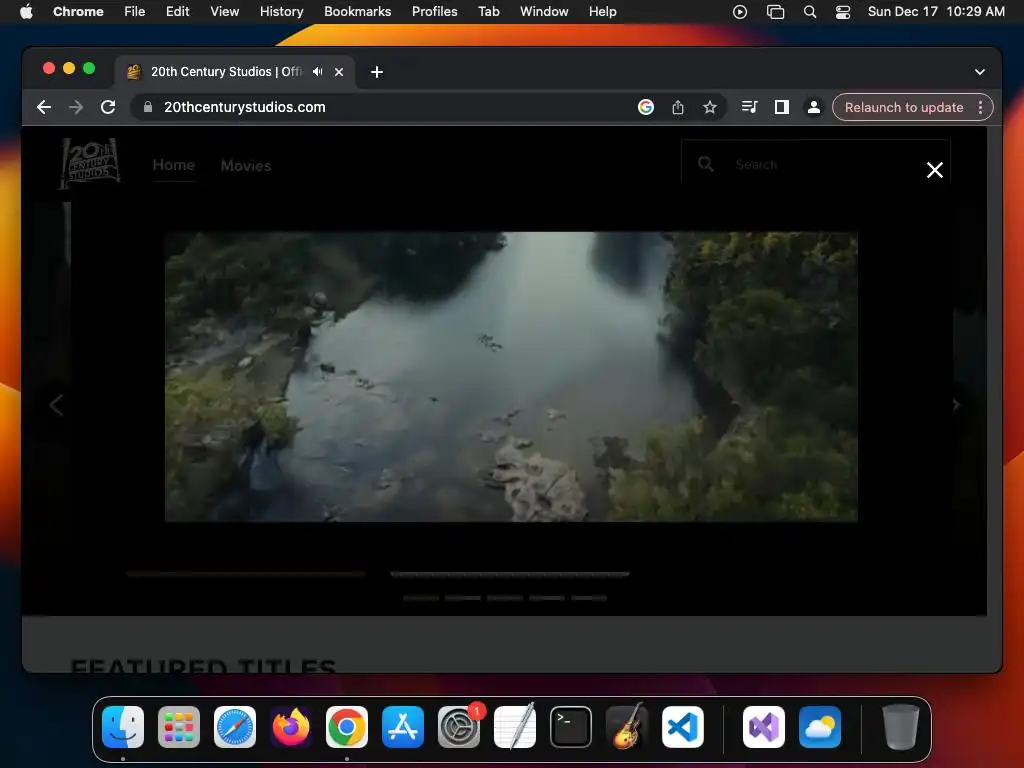The width and height of the screenshot is (1024, 768).
Task: Open the Chrome profile icon
Action: click(814, 107)
